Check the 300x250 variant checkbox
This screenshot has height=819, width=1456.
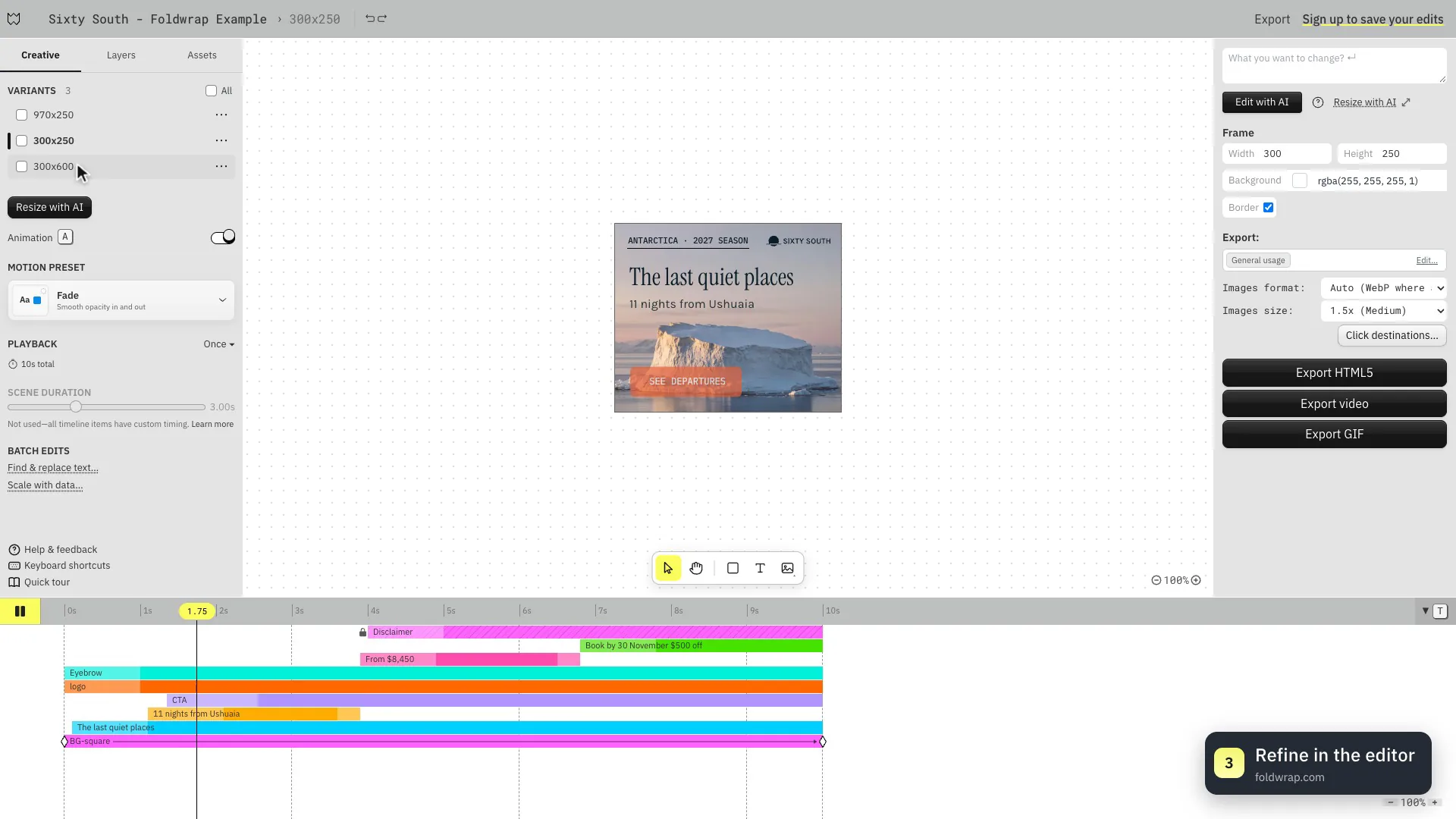pyautogui.click(x=22, y=141)
